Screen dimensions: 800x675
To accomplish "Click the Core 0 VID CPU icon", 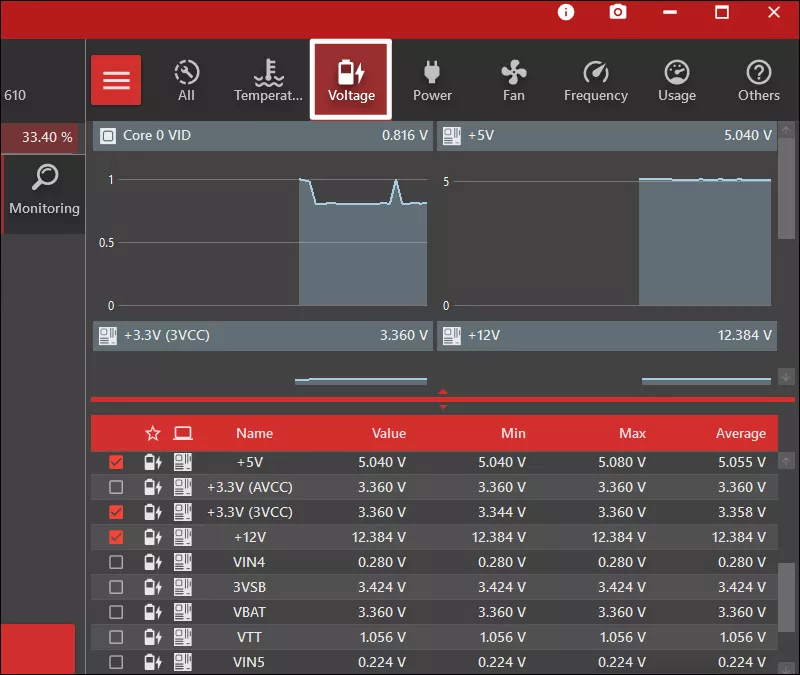I will pyautogui.click(x=108, y=136).
